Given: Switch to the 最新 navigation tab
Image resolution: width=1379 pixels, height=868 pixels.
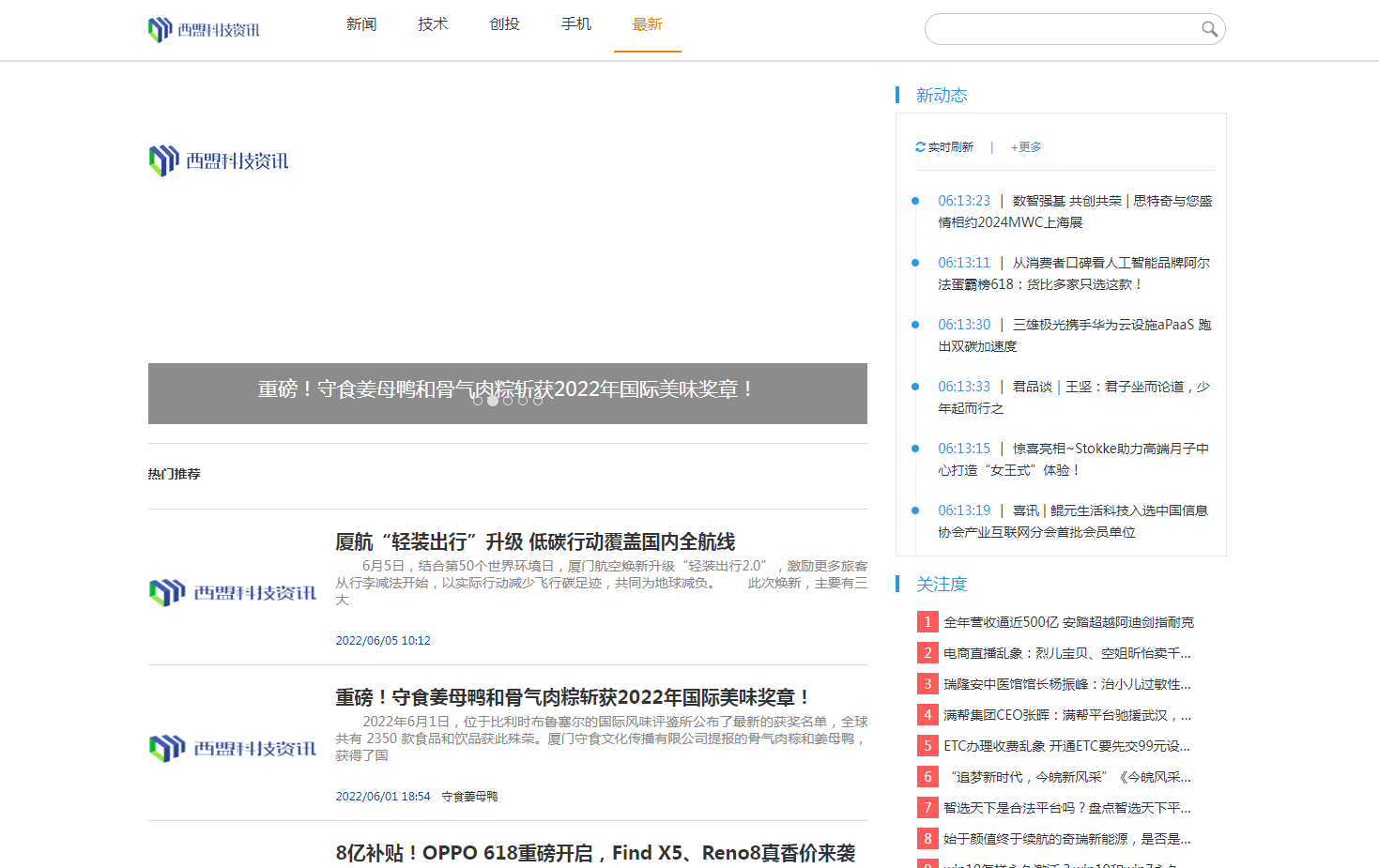Looking at the screenshot, I should pos(648,24).
